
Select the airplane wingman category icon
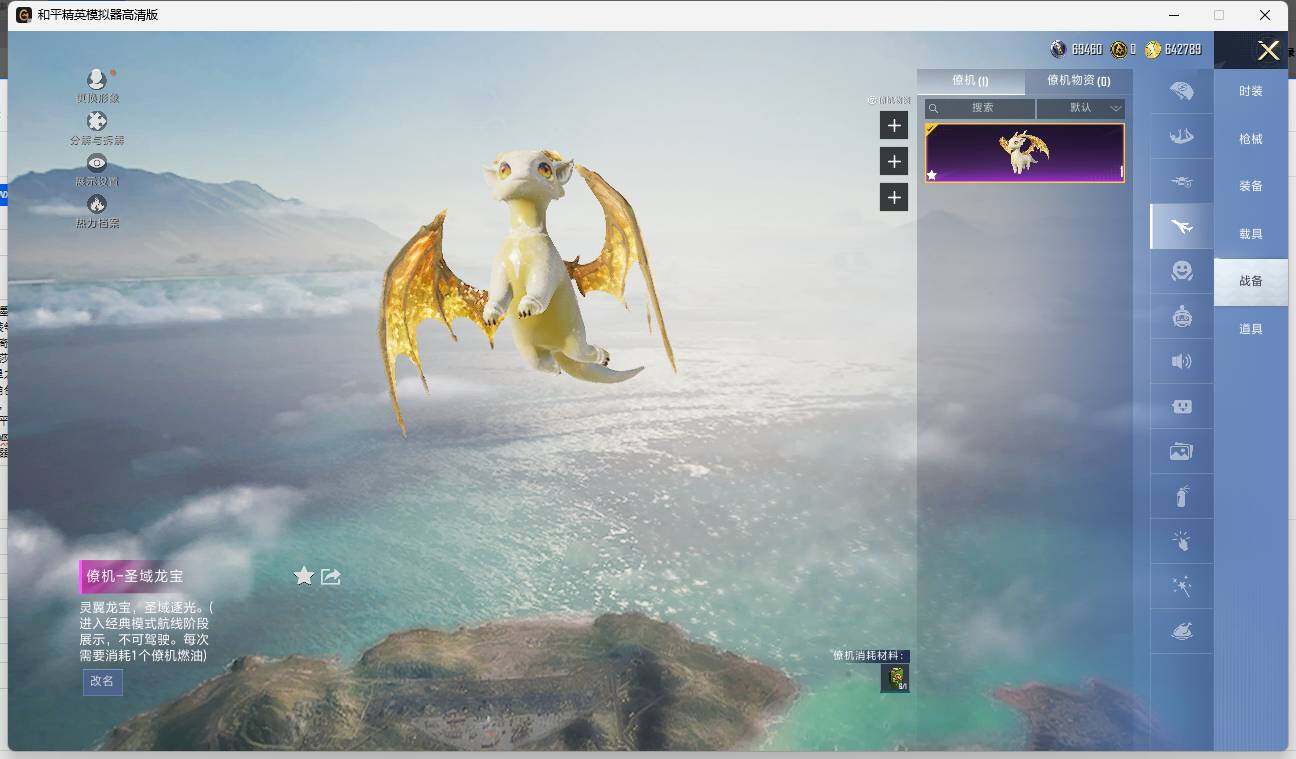[1181, 227]
